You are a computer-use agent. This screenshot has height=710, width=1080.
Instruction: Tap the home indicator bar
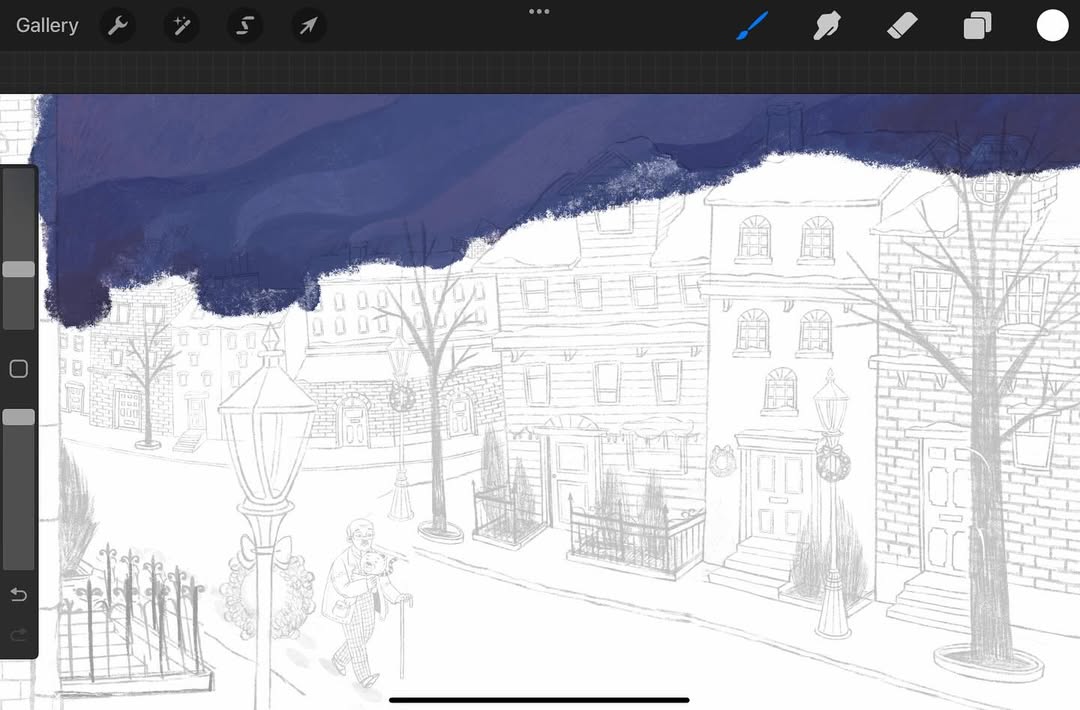point(539,700)
